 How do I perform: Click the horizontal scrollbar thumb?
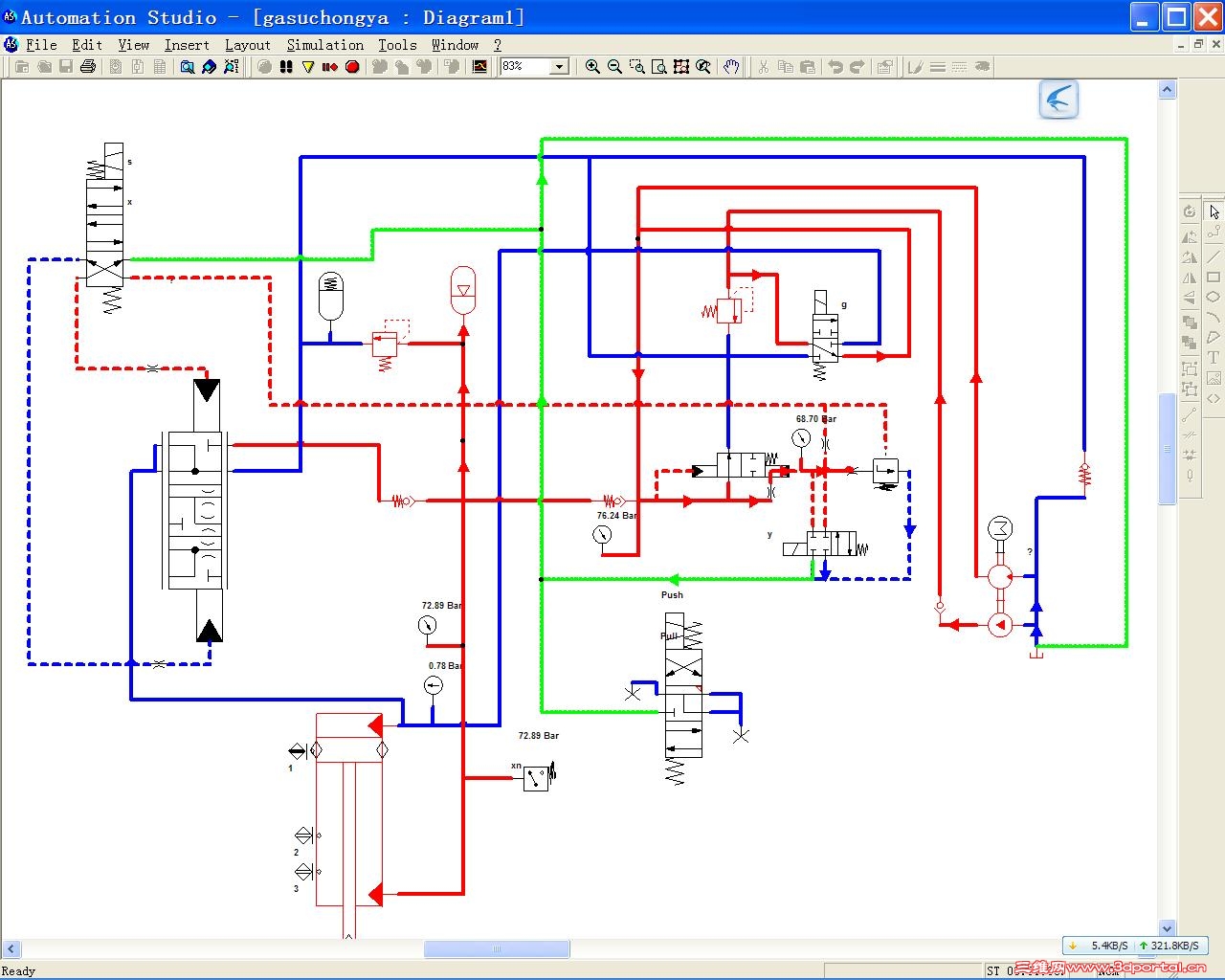click(x=497, y=948)
